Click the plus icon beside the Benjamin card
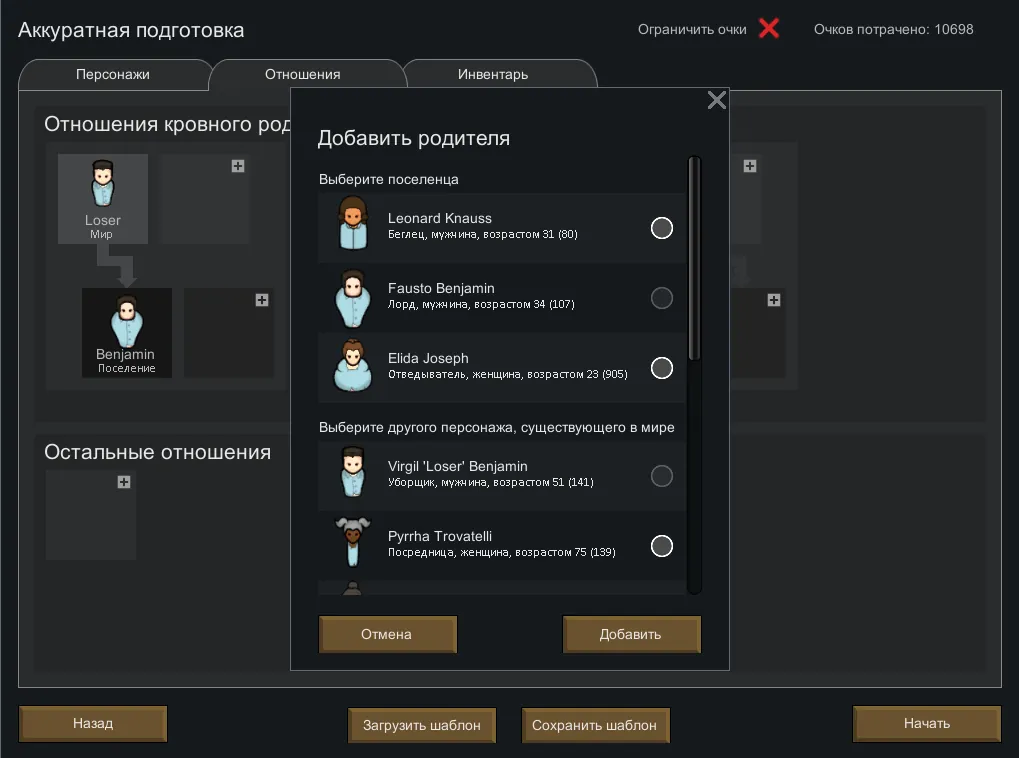This screenshot has height=758, width=1019. (x=262, y=300)
